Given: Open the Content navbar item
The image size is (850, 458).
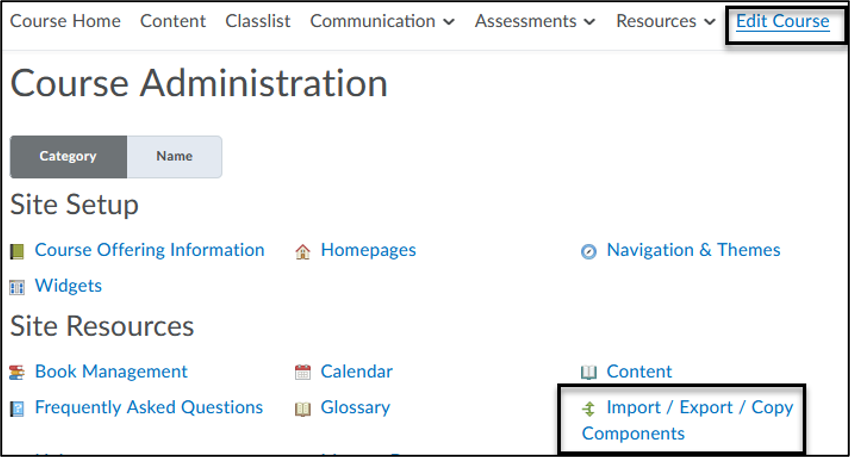Looking at the screenshot, I should click(x=173, y=21).
